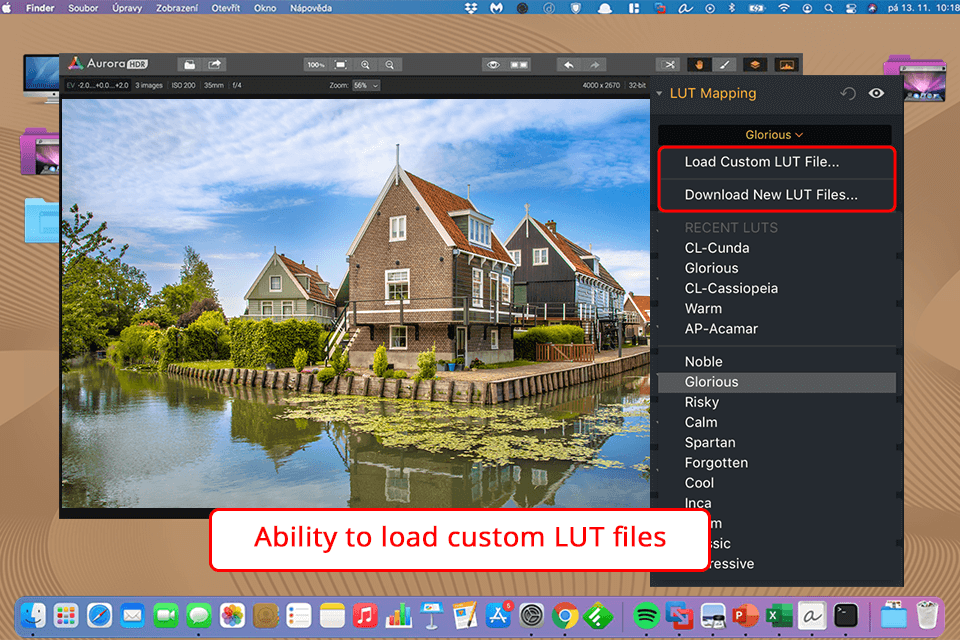Image resolution: width=960 pixels, height=640 pixels.
Task: Open Wi-Fi status in menu bar
Action: 784,8
